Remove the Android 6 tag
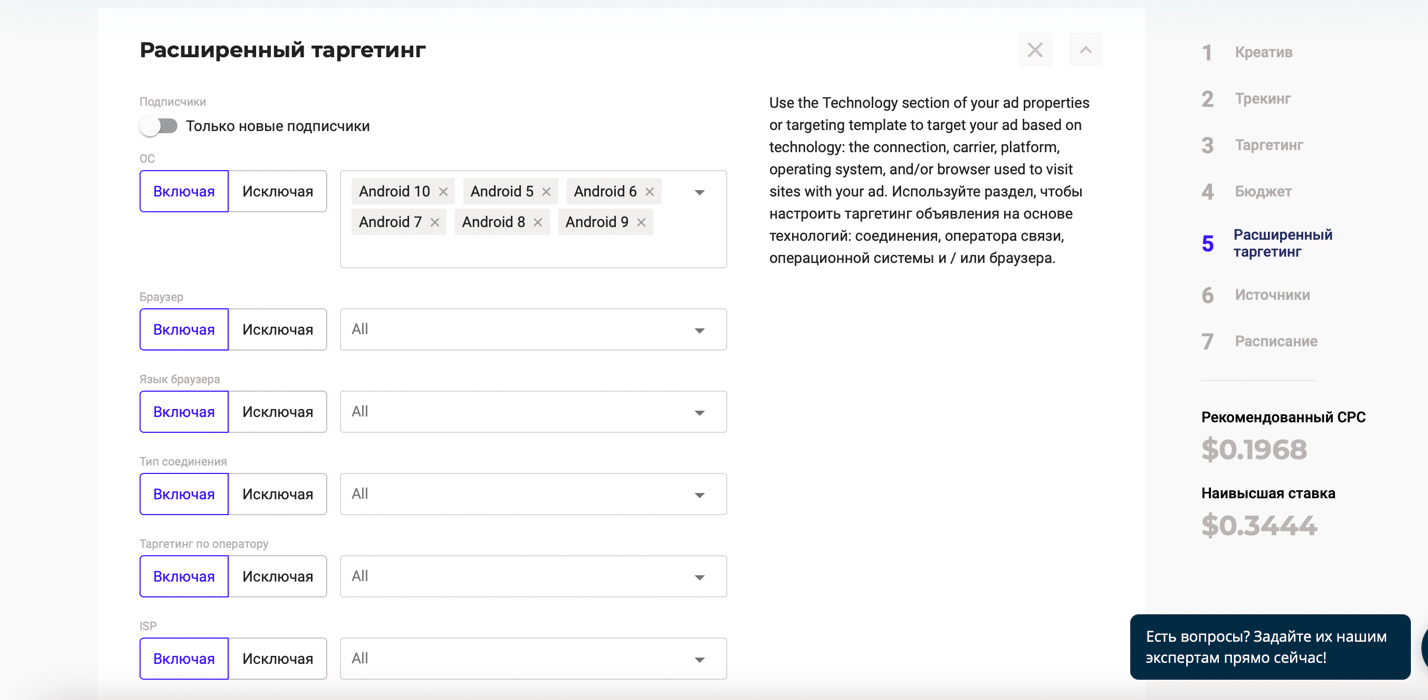1428x700 pixels. click(650, 192)
